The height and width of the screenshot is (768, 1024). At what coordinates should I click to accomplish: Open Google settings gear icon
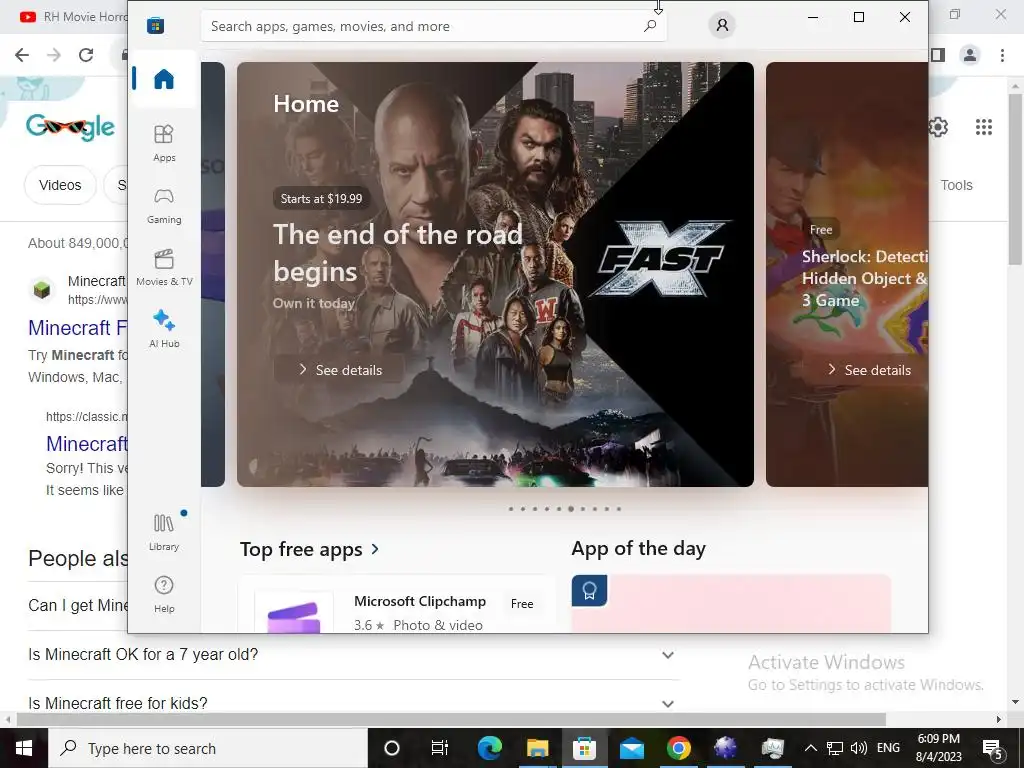click(938, 127)
